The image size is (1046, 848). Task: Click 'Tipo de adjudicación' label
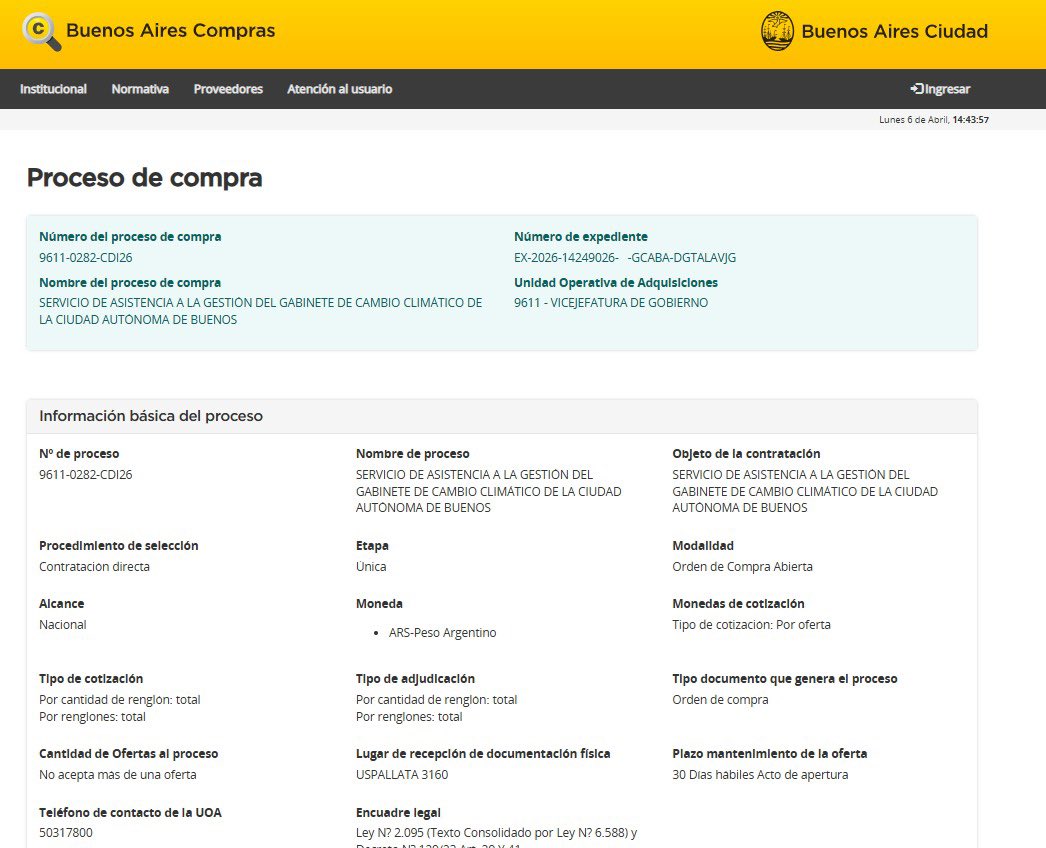[x=415, y=679]
